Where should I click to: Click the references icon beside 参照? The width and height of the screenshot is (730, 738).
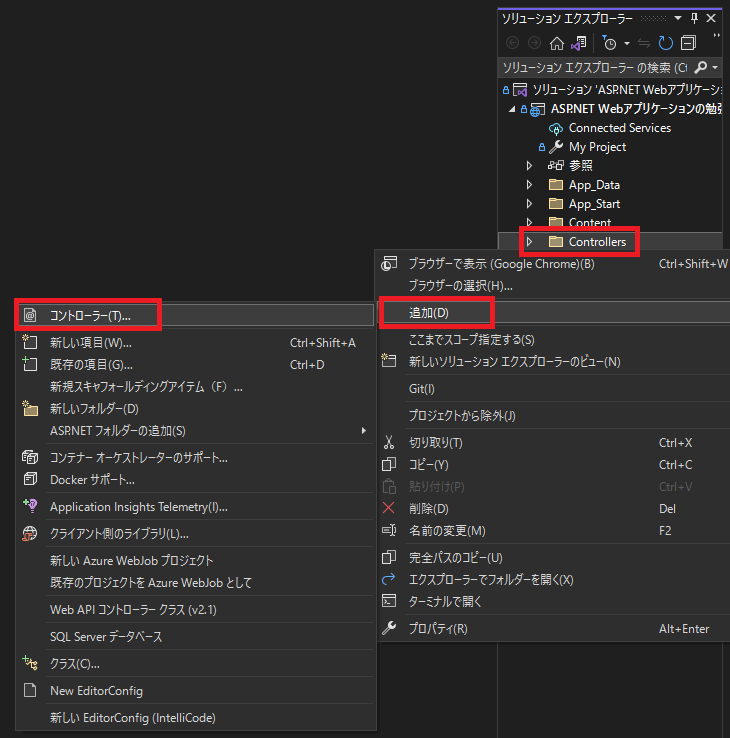click(x=556, y=166)
